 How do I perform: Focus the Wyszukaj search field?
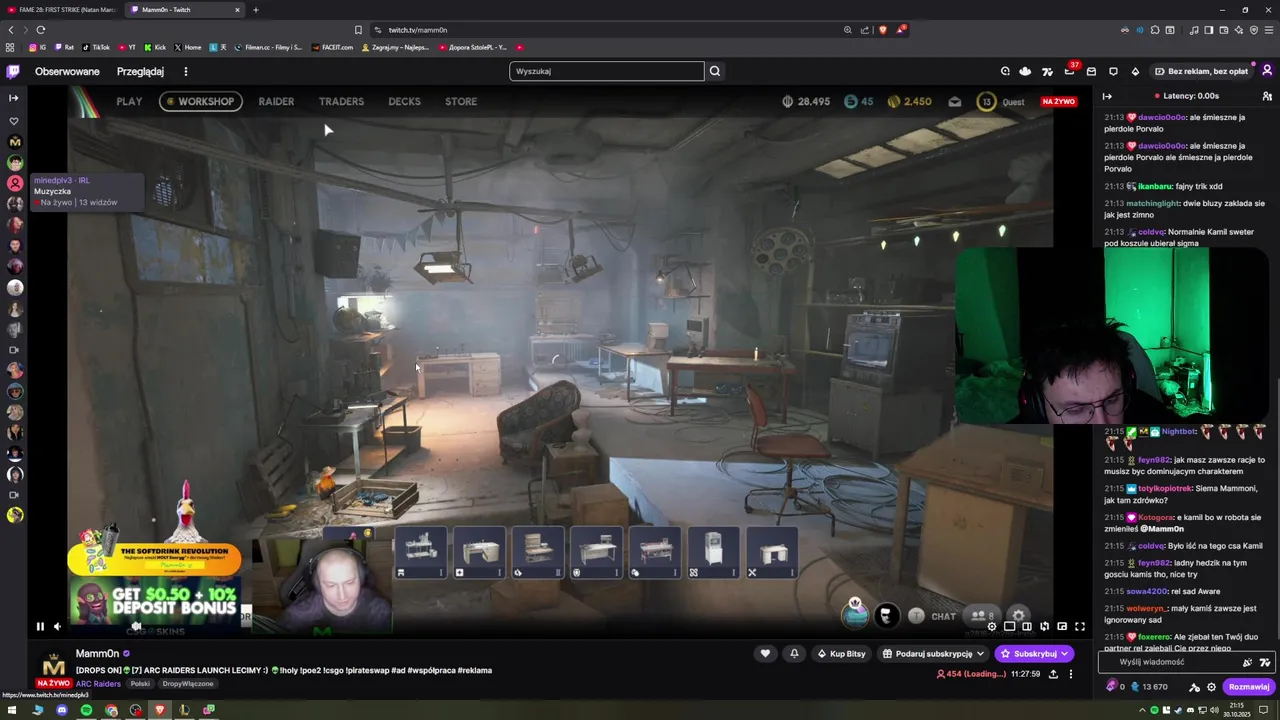[607, 71]
